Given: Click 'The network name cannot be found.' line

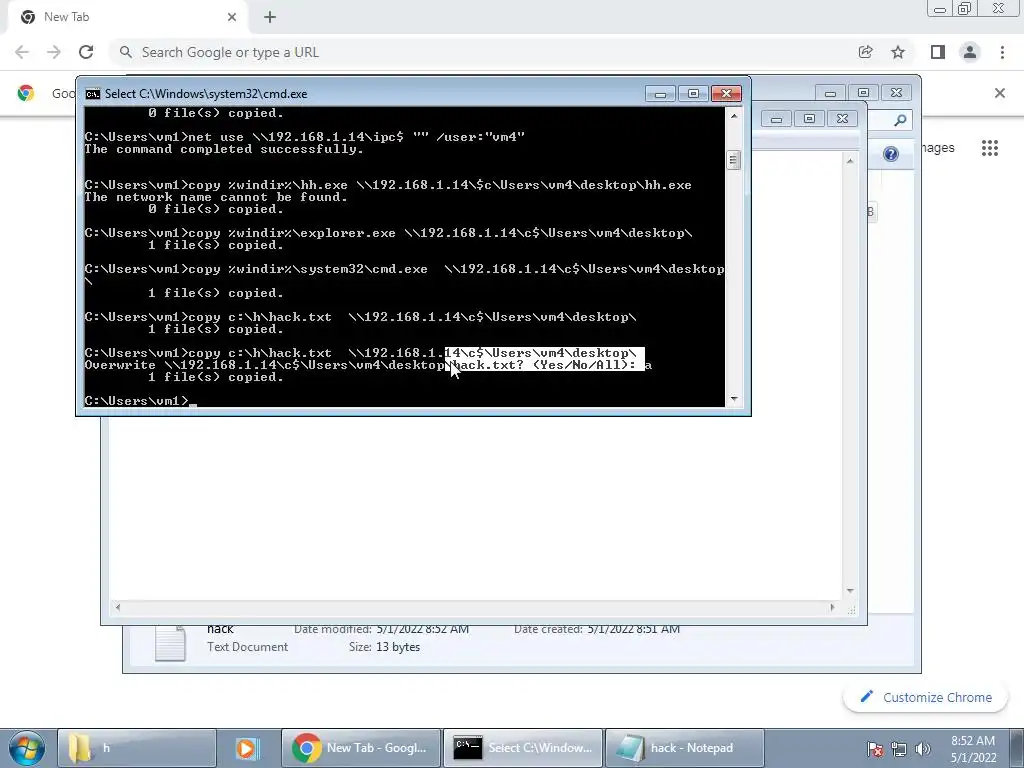Looking at the screenshot, I should [216, 197].
